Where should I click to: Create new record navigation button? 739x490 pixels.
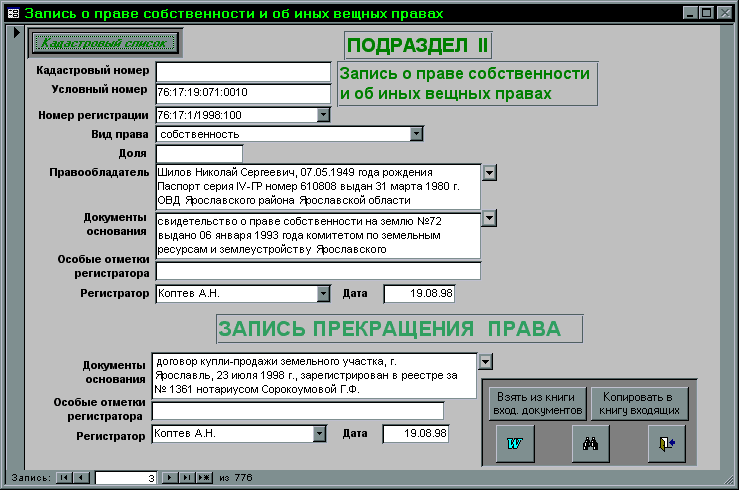(204, 477)
